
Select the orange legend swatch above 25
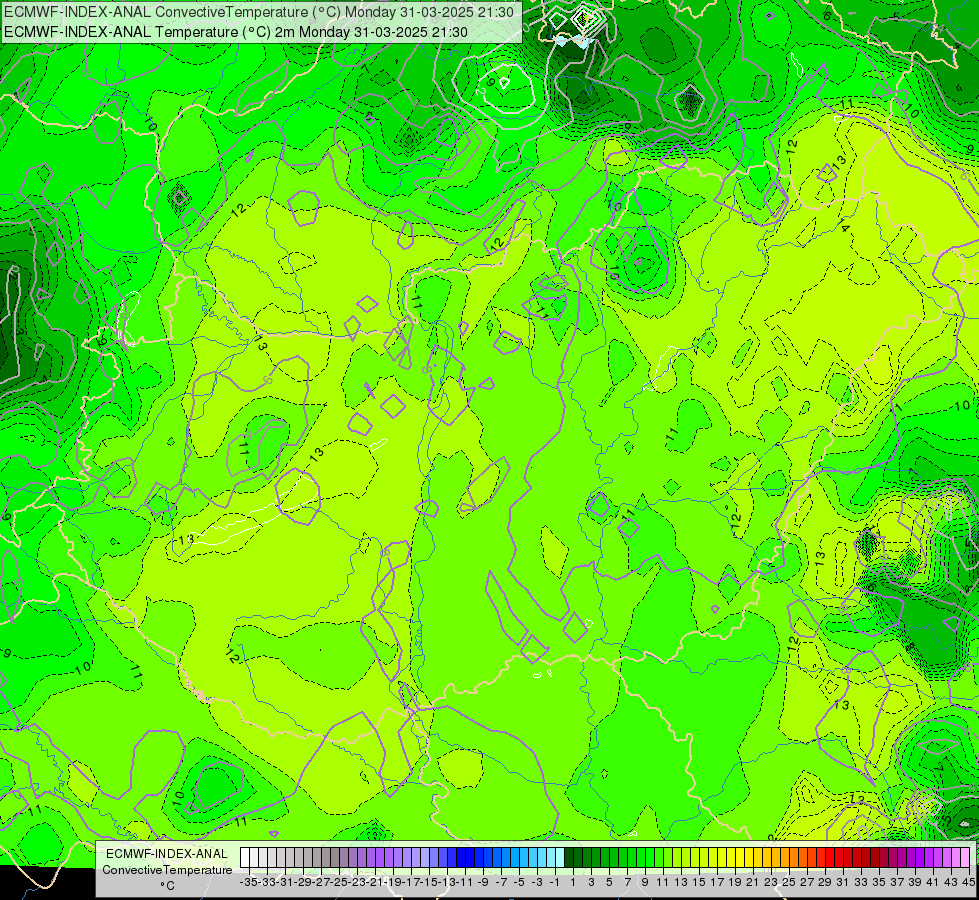785,858
